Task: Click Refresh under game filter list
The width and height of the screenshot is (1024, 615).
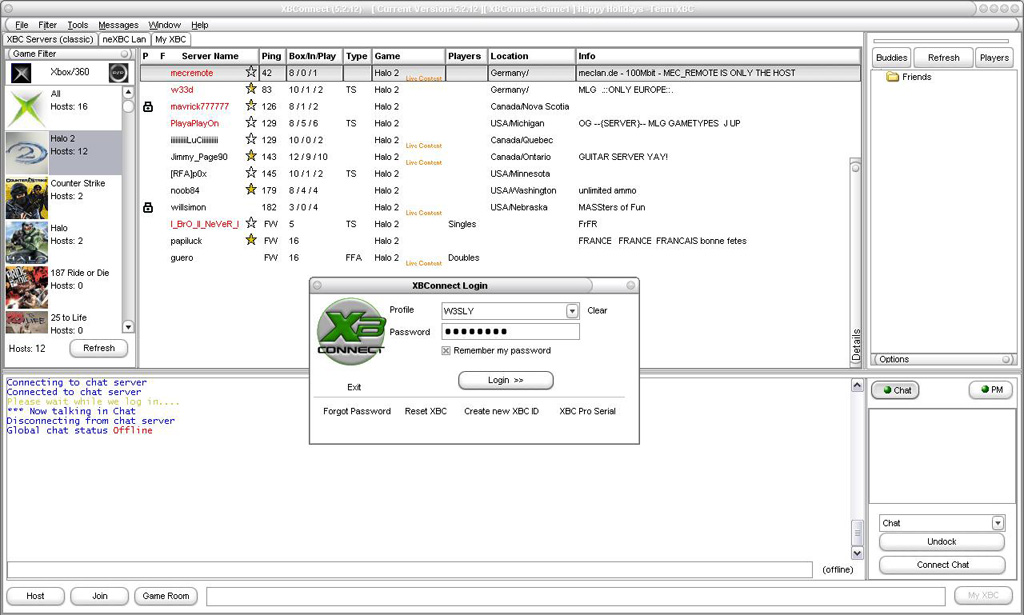Action: (99, 348)
